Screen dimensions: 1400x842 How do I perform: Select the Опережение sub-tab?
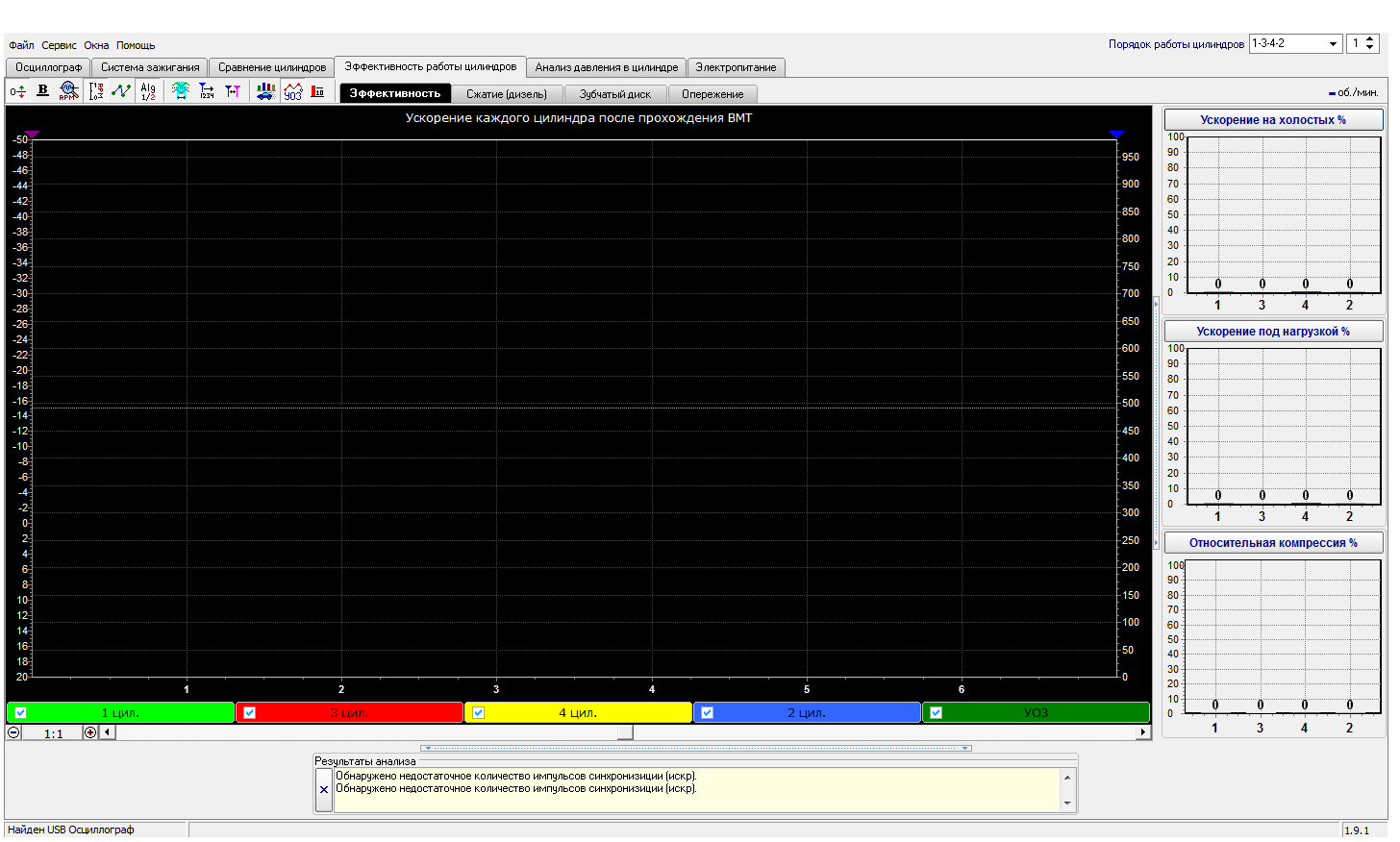click(712, 94)
